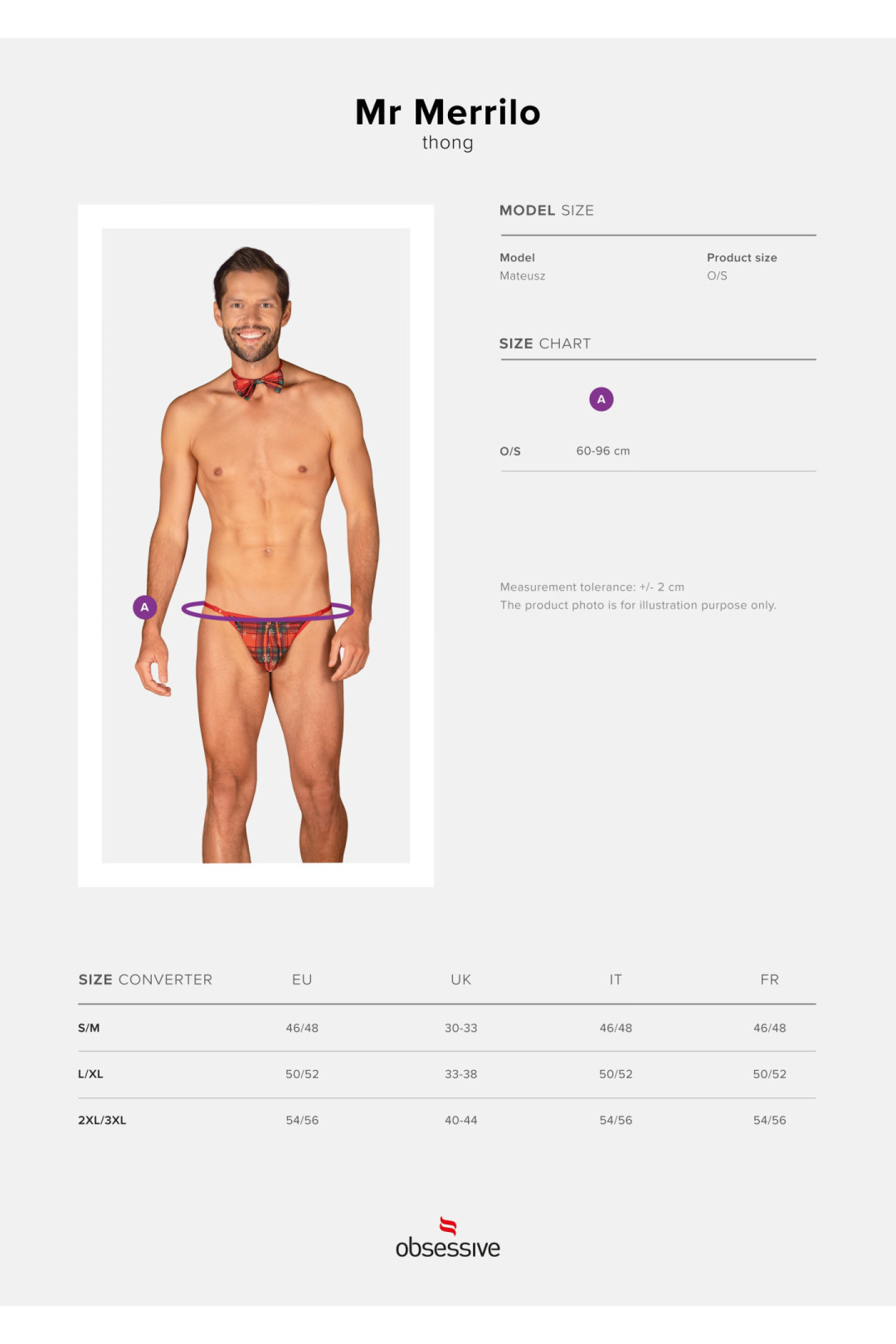Click the obsessive brand wordmark
This screenshot has height=1344, width=896.
[x=448, y=1248]
